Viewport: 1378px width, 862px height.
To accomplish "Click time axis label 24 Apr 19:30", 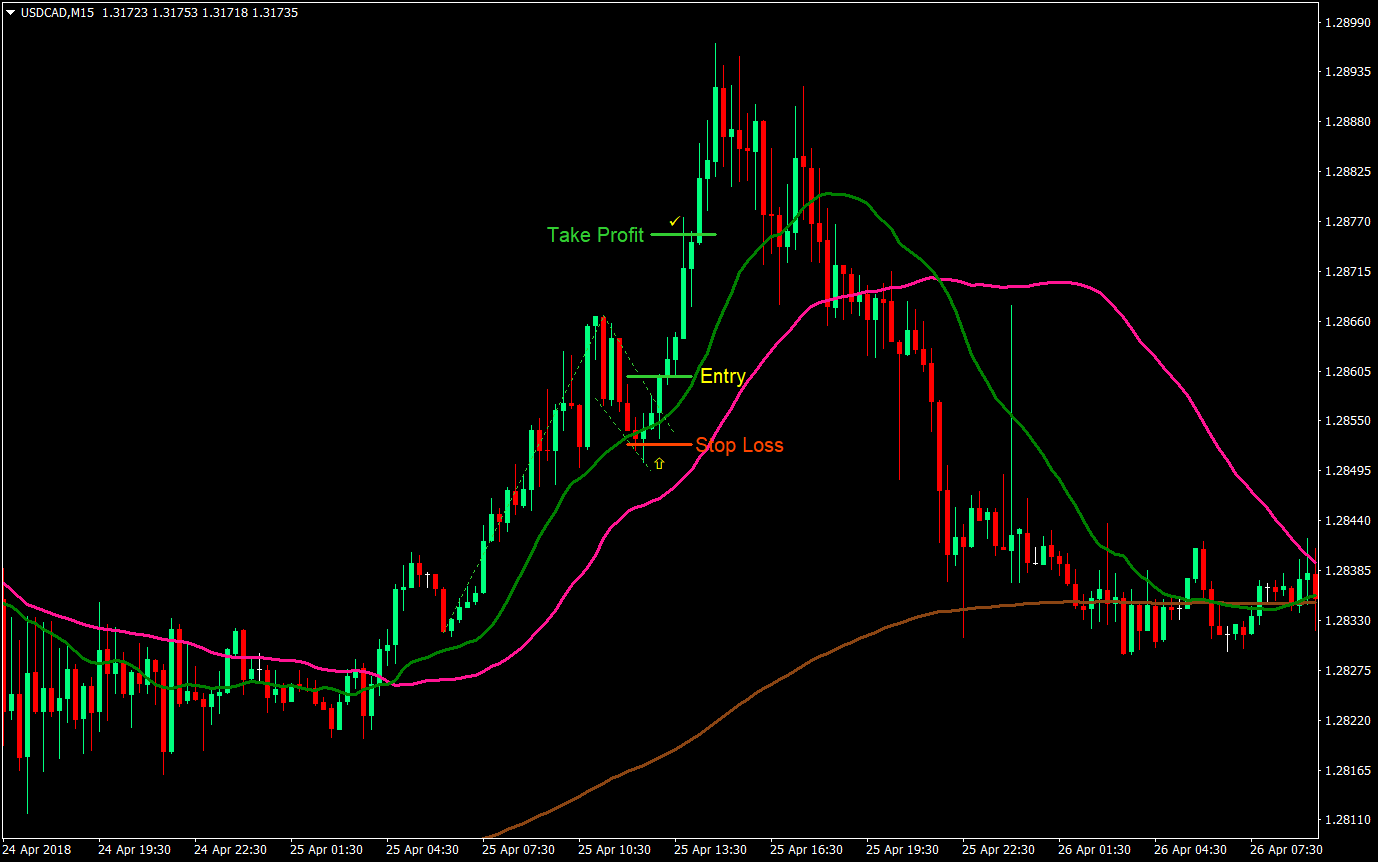I will [x=135, y=850].
